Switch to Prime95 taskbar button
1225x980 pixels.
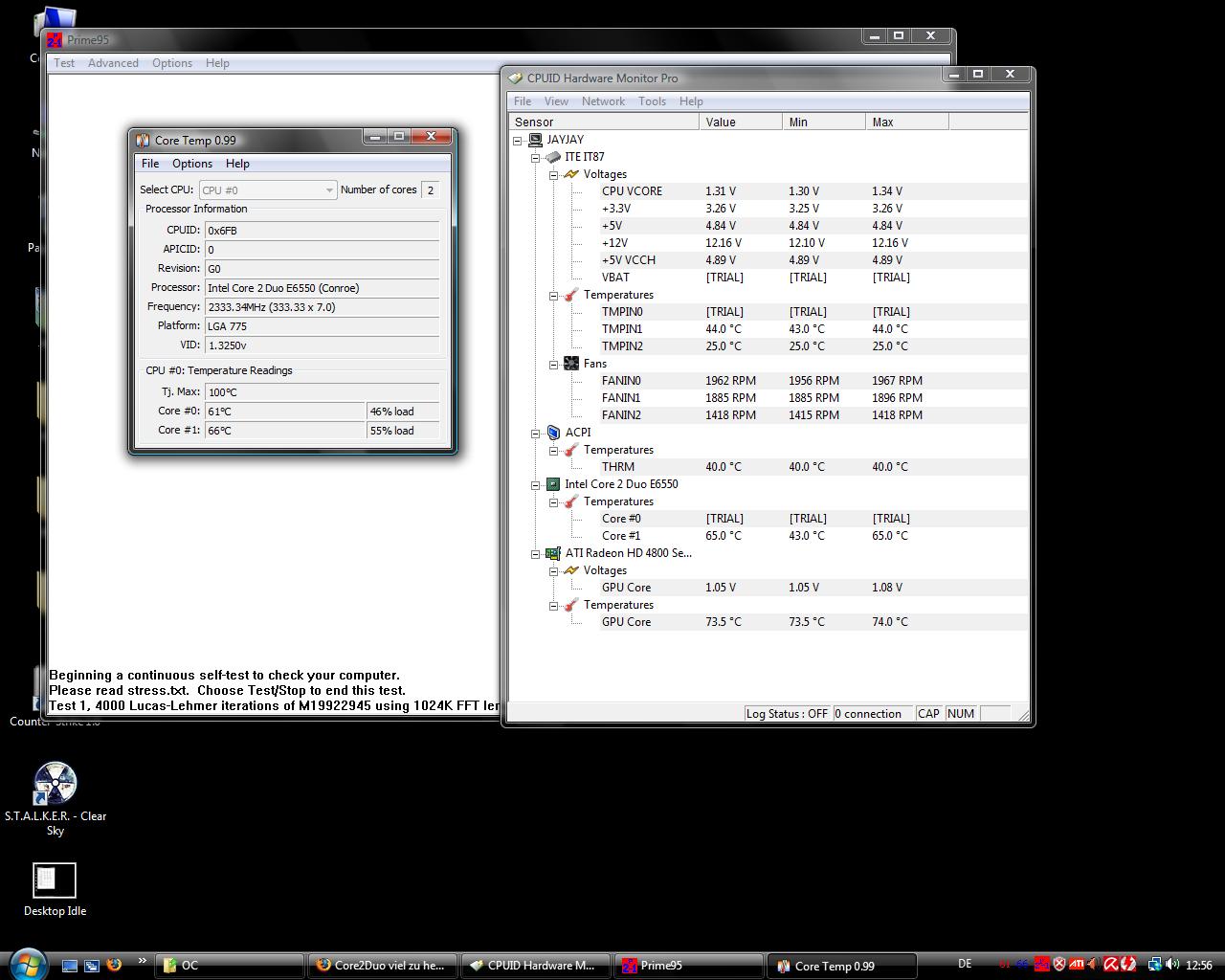click(688, 966)
